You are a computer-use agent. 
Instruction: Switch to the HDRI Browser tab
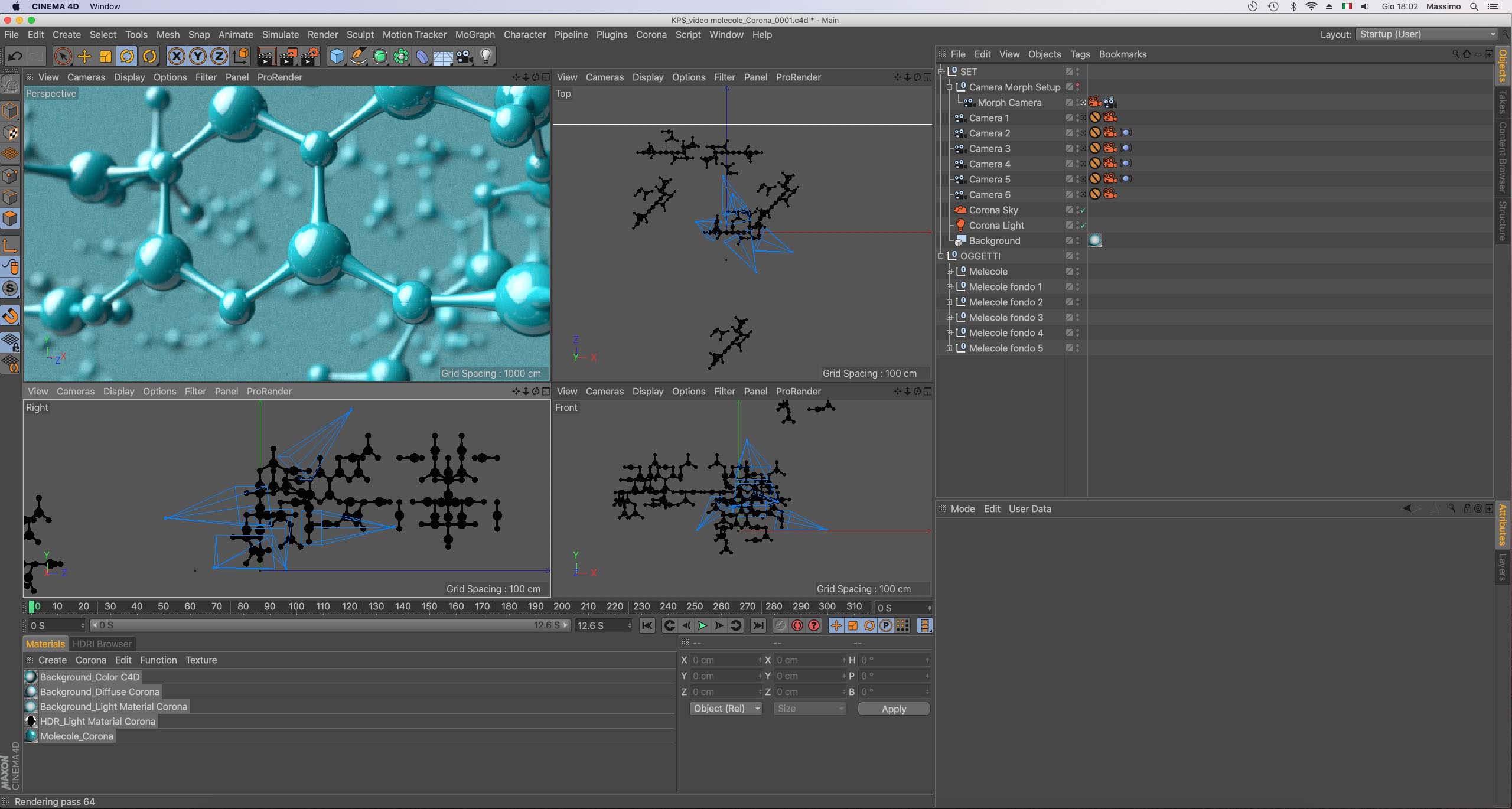102,644
